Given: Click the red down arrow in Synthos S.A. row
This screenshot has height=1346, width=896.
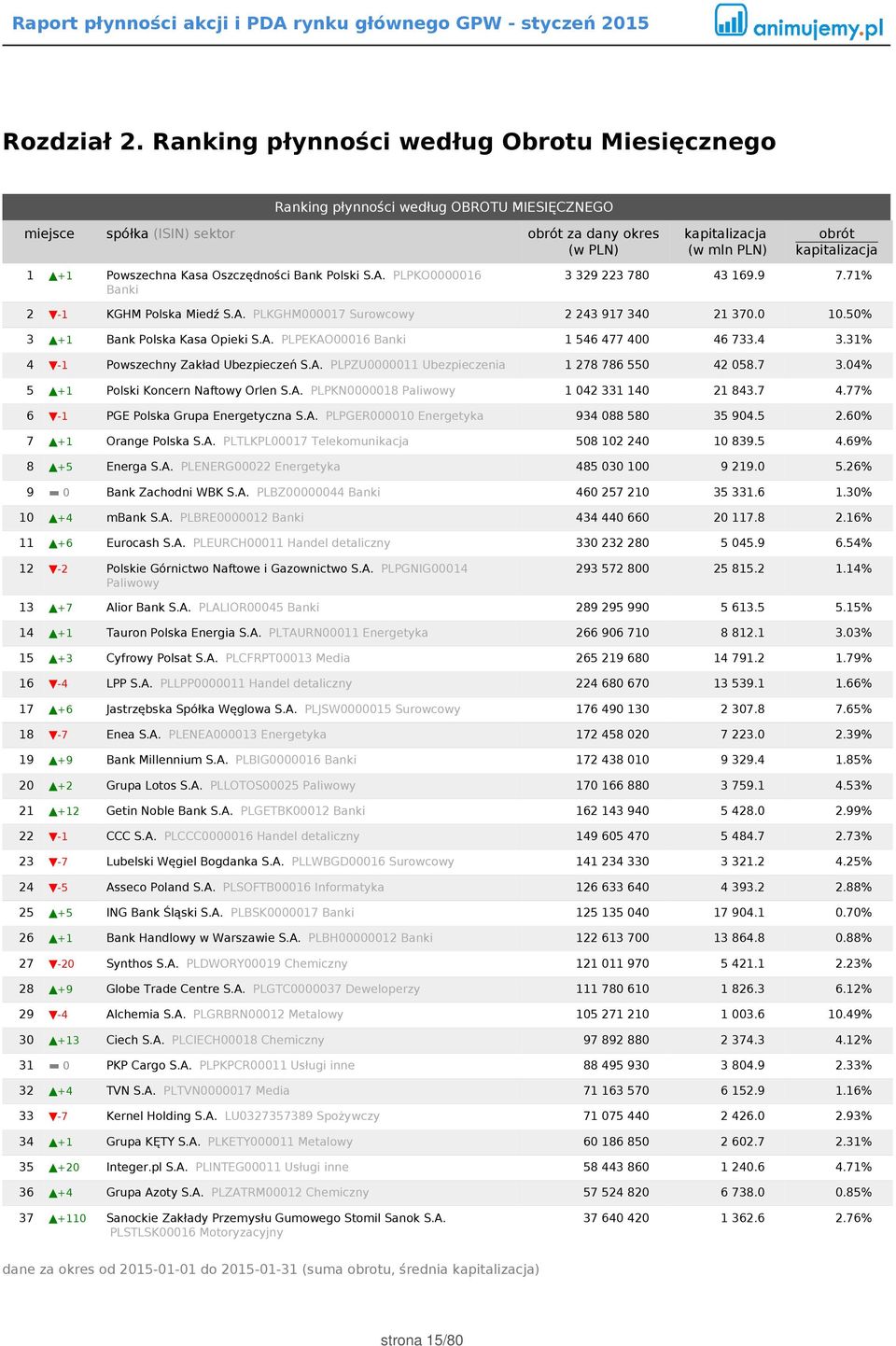Looking at the screenshot, I should point(53,964).
